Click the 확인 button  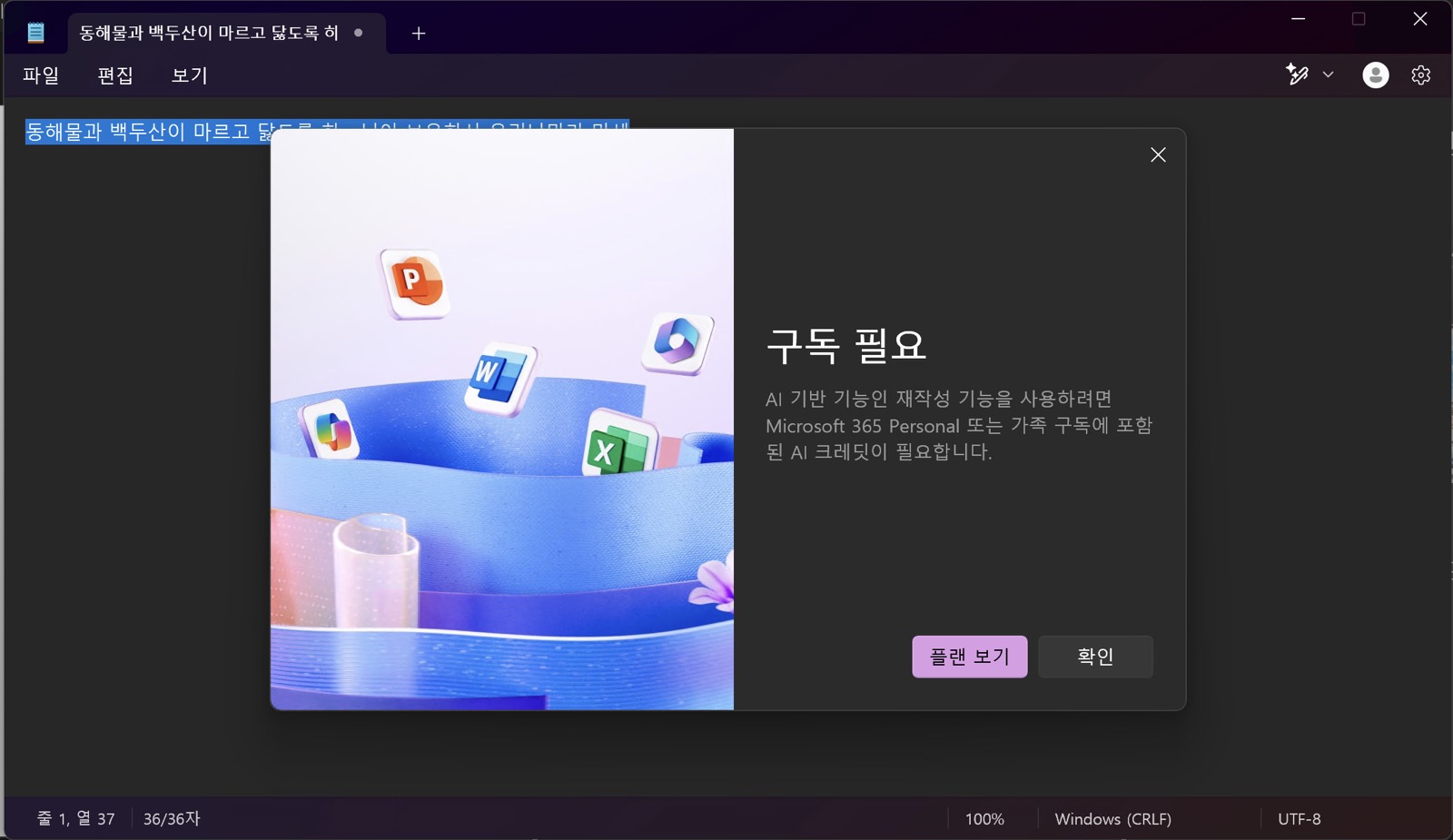pyautogui.click(x=1095, y=657)
